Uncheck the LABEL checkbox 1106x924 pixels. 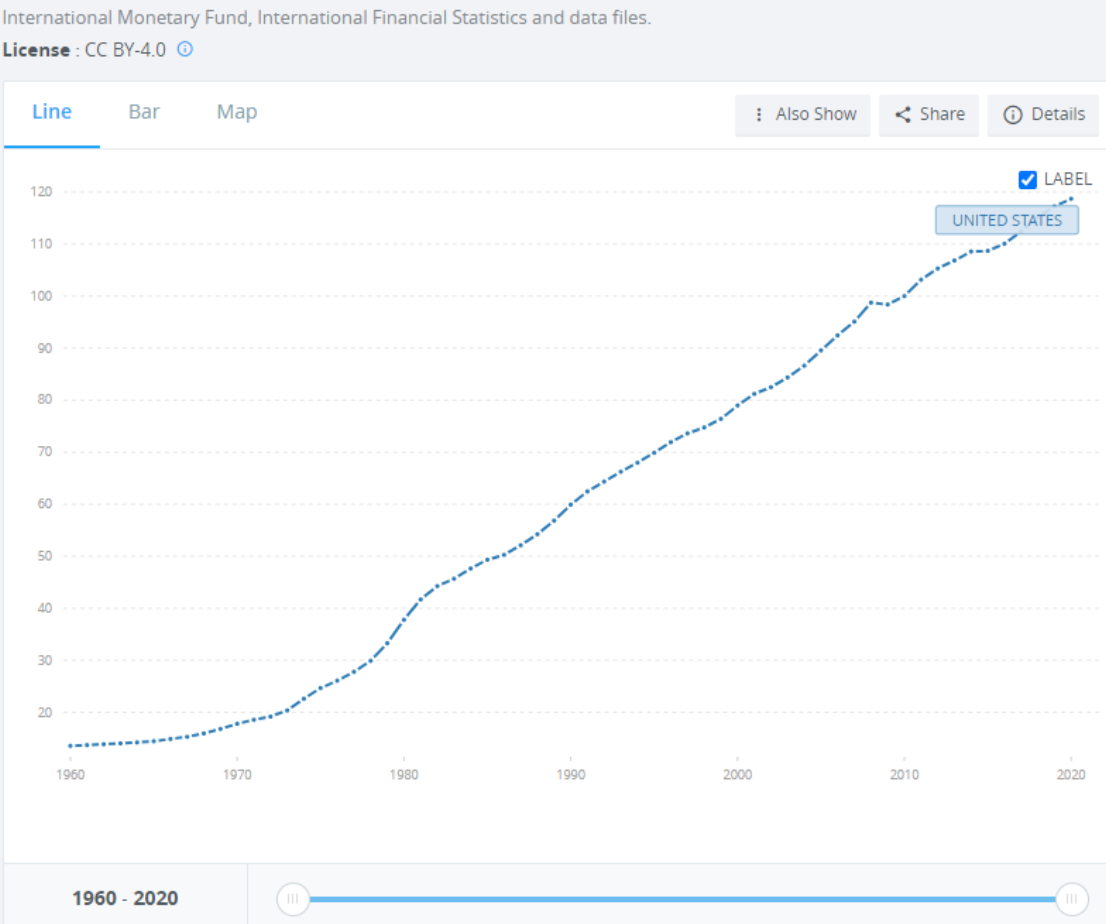point(1027,180)
